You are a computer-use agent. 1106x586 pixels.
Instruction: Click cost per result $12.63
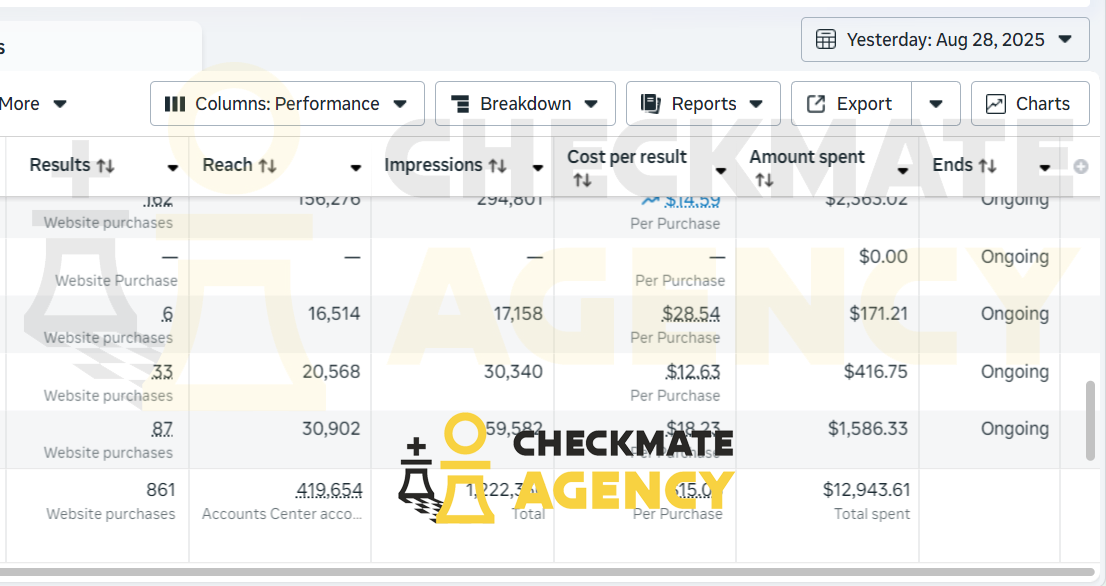click(x=693, y=372)
